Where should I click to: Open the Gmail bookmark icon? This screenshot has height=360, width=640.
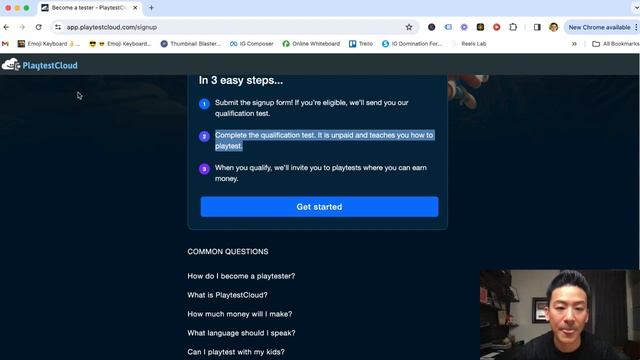[x=5, y=44]
